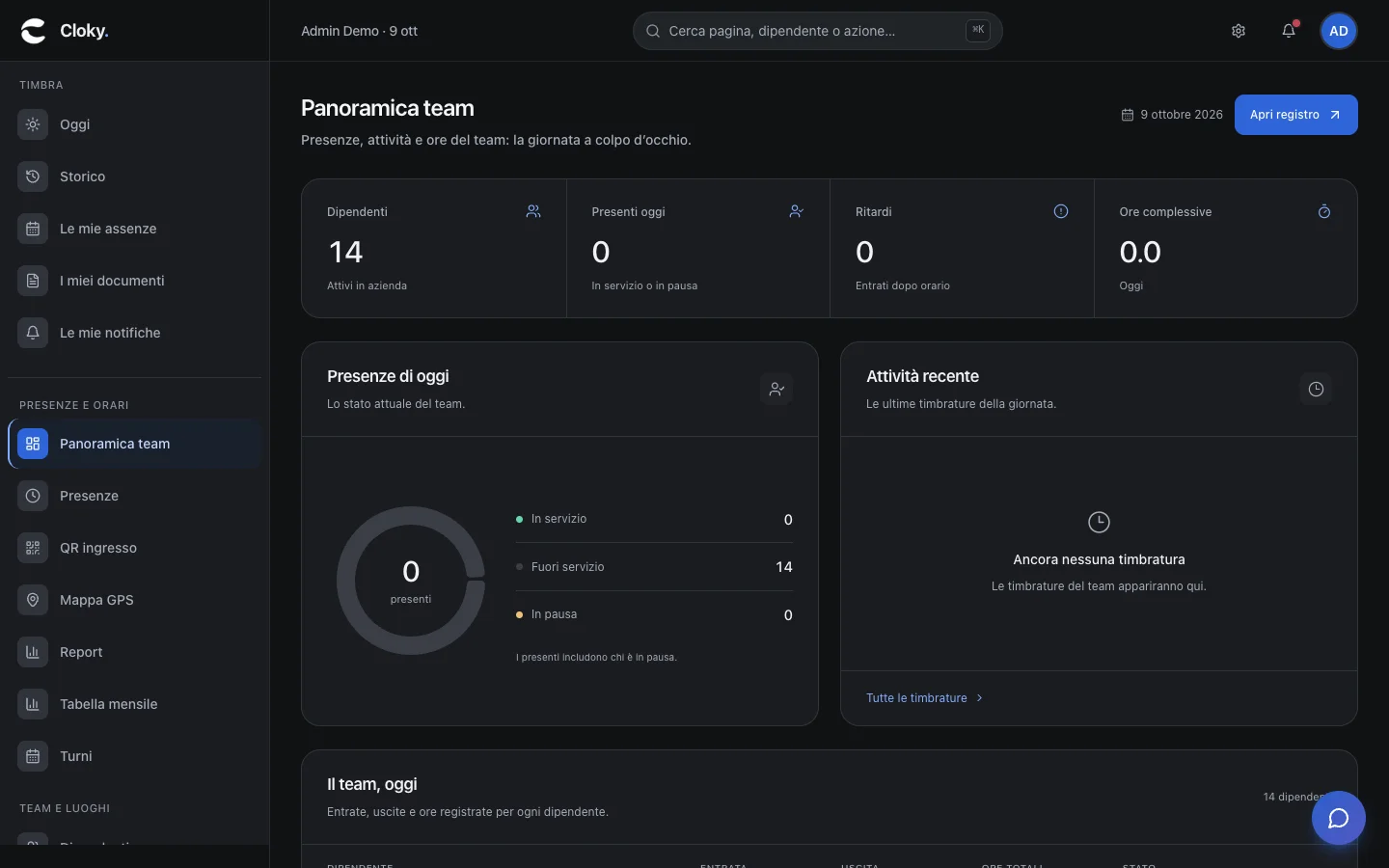Open settings gear in top bar
This screenshot has width=1389, height=868.
(x=1239, y=31)
